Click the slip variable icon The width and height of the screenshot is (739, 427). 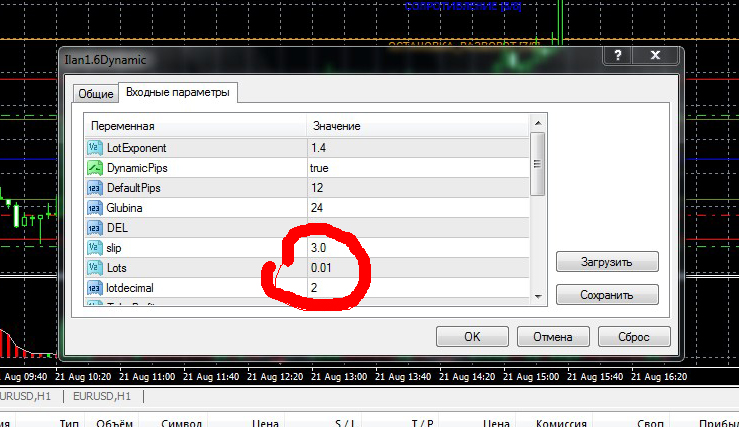(x=95, y=248)
